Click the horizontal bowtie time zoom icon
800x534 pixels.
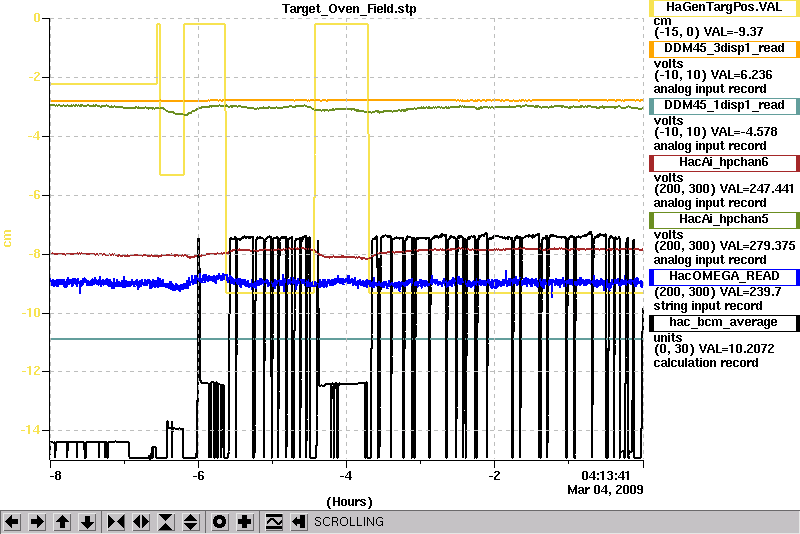pyautogui.click(x=116, y=522)
